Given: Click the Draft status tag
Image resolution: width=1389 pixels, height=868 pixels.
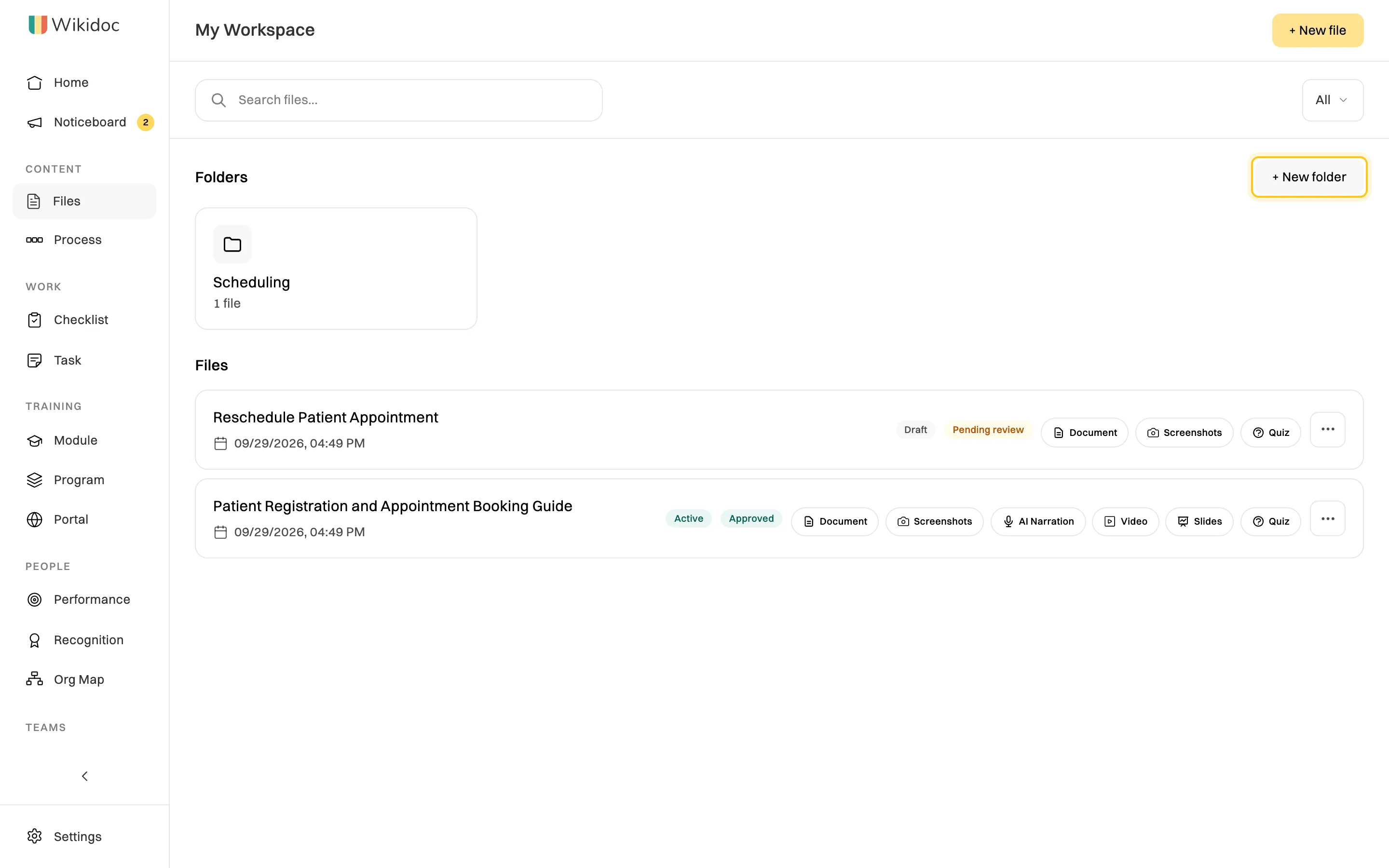Looking at the screenshot, I should (x=915, y=429).
